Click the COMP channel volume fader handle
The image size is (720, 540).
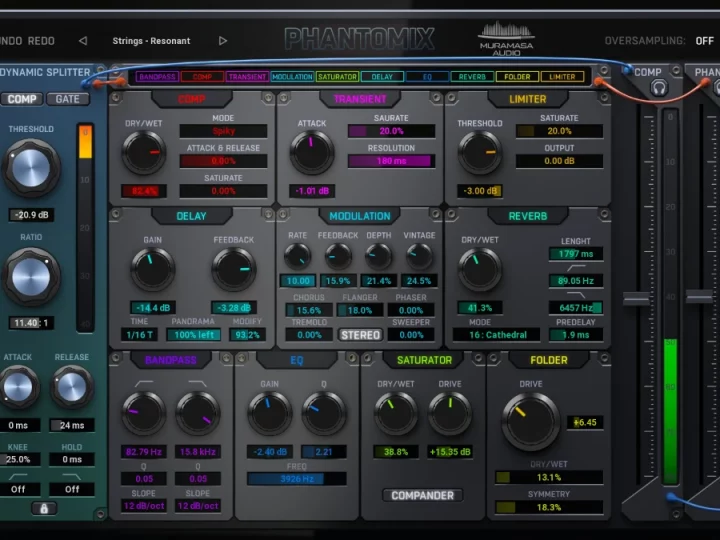[x=636, y=298]
